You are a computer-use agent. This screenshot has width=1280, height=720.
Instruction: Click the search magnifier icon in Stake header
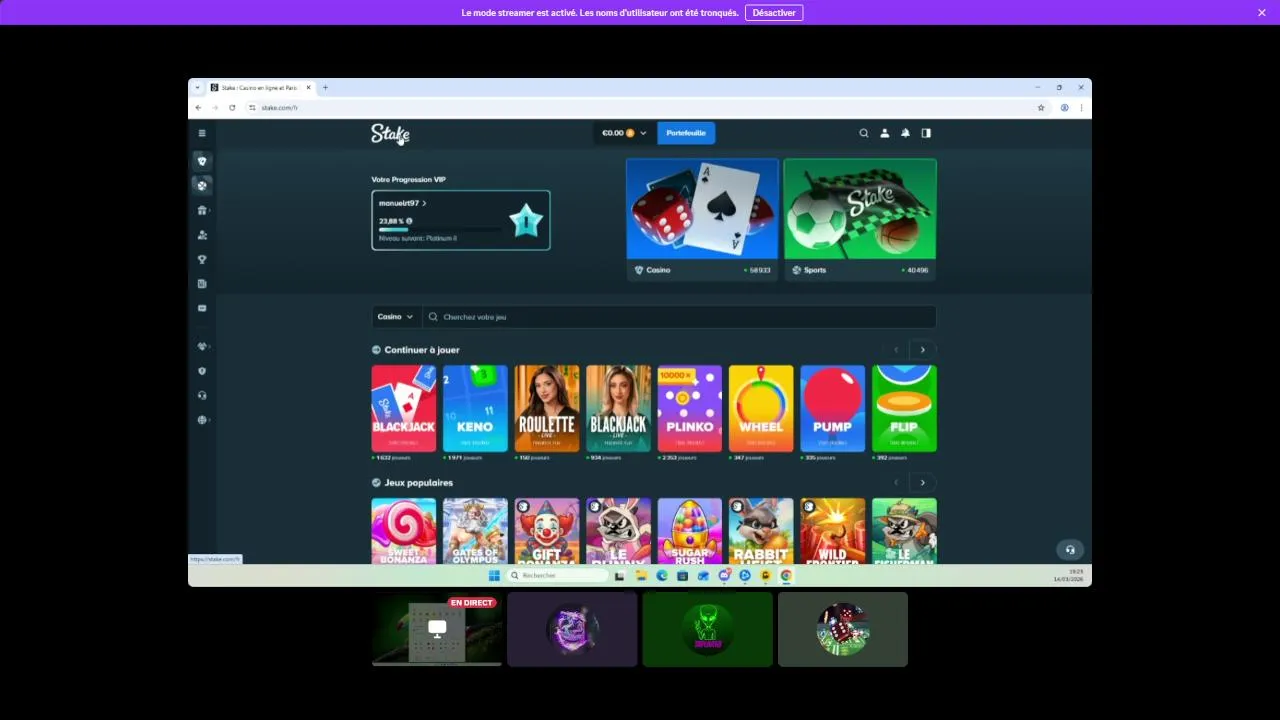tap(864, 133)
